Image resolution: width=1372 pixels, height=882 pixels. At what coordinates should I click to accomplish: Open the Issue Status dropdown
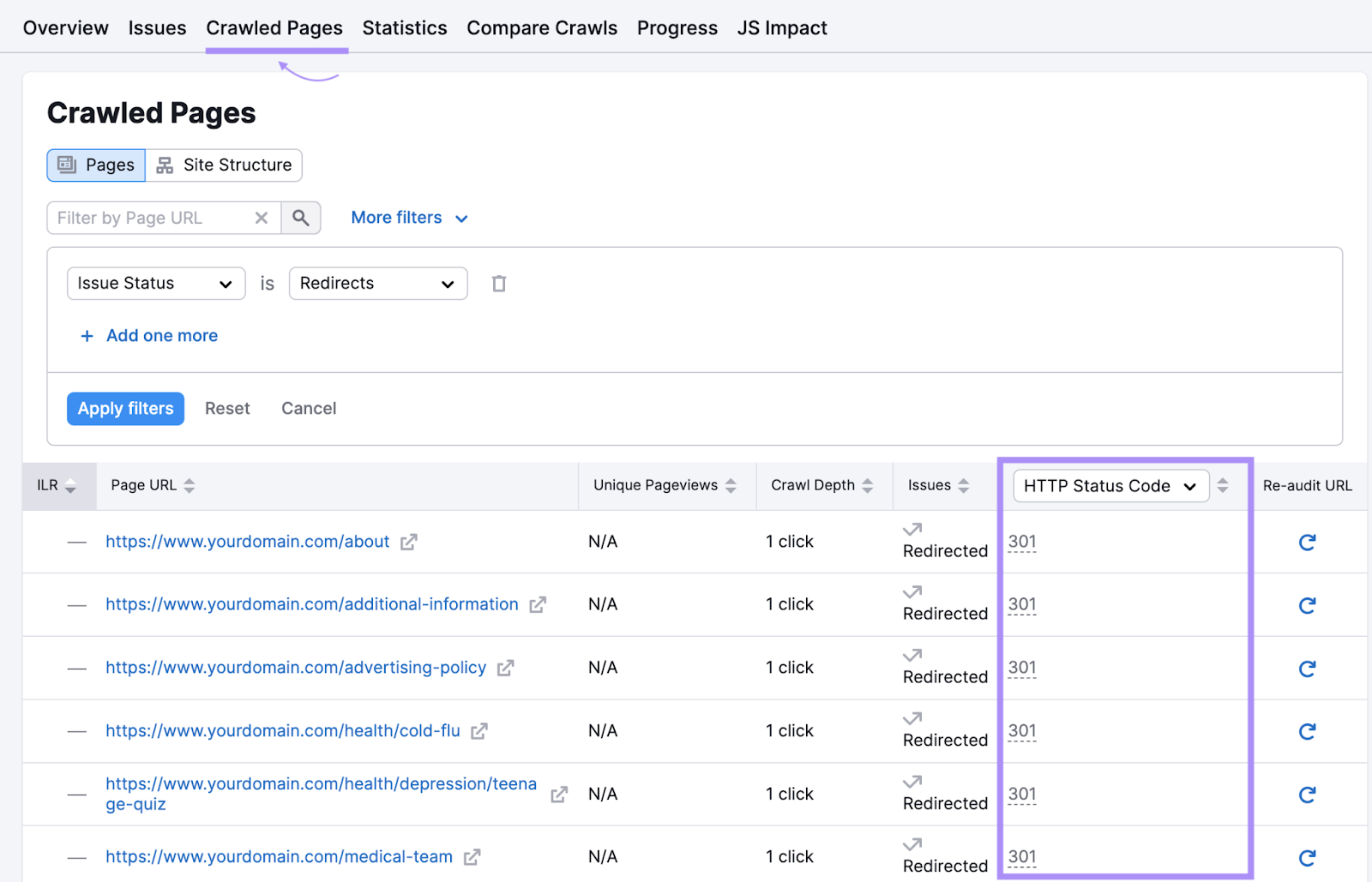155,283
